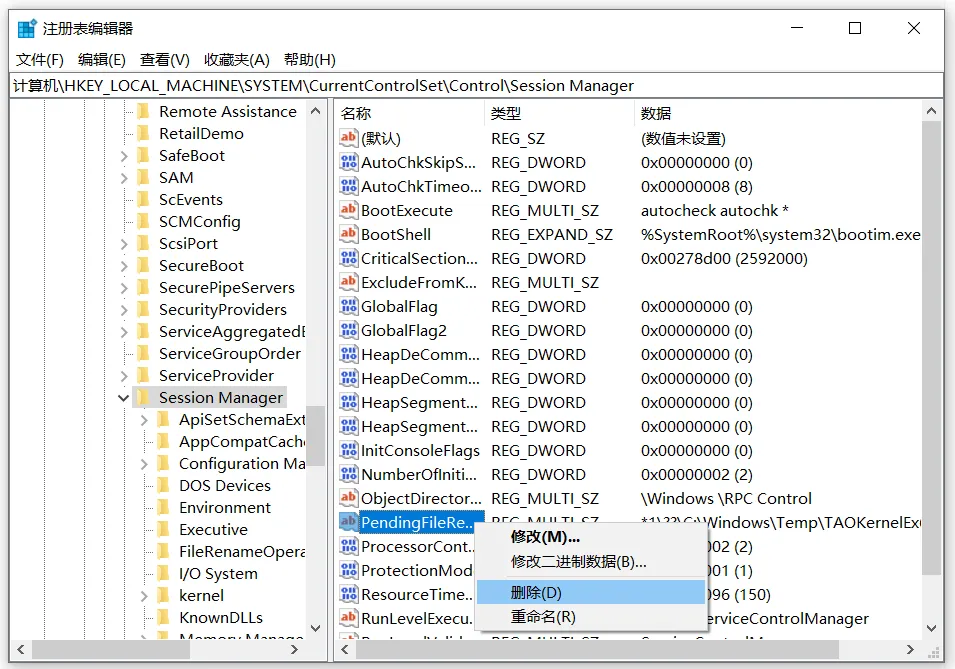Click the binary icon next to GlobalFlag2
The height and width of the screenshot is (669, 955).
[x=348, y=330]
